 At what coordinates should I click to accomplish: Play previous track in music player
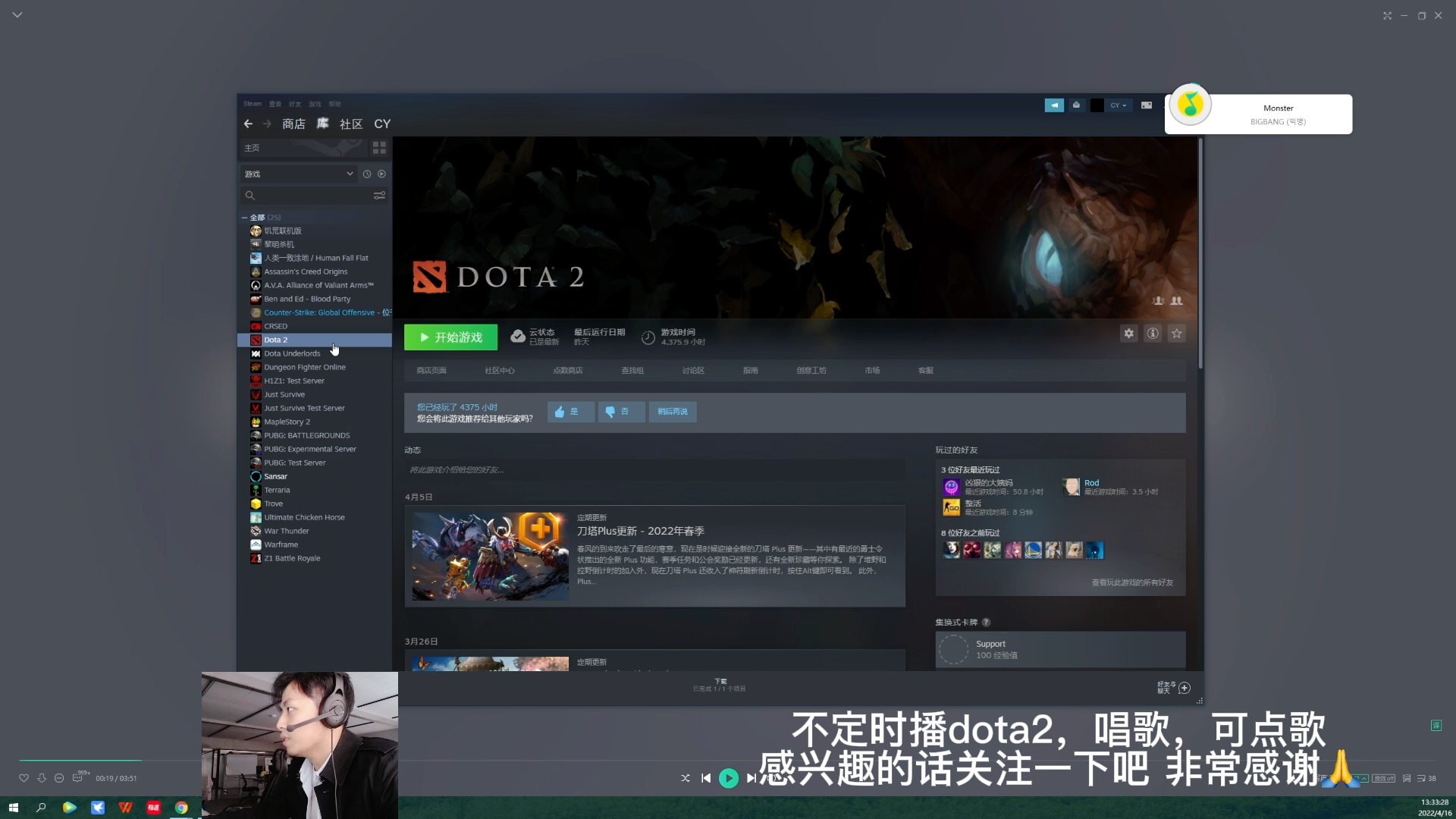click(x=706, y=778)
